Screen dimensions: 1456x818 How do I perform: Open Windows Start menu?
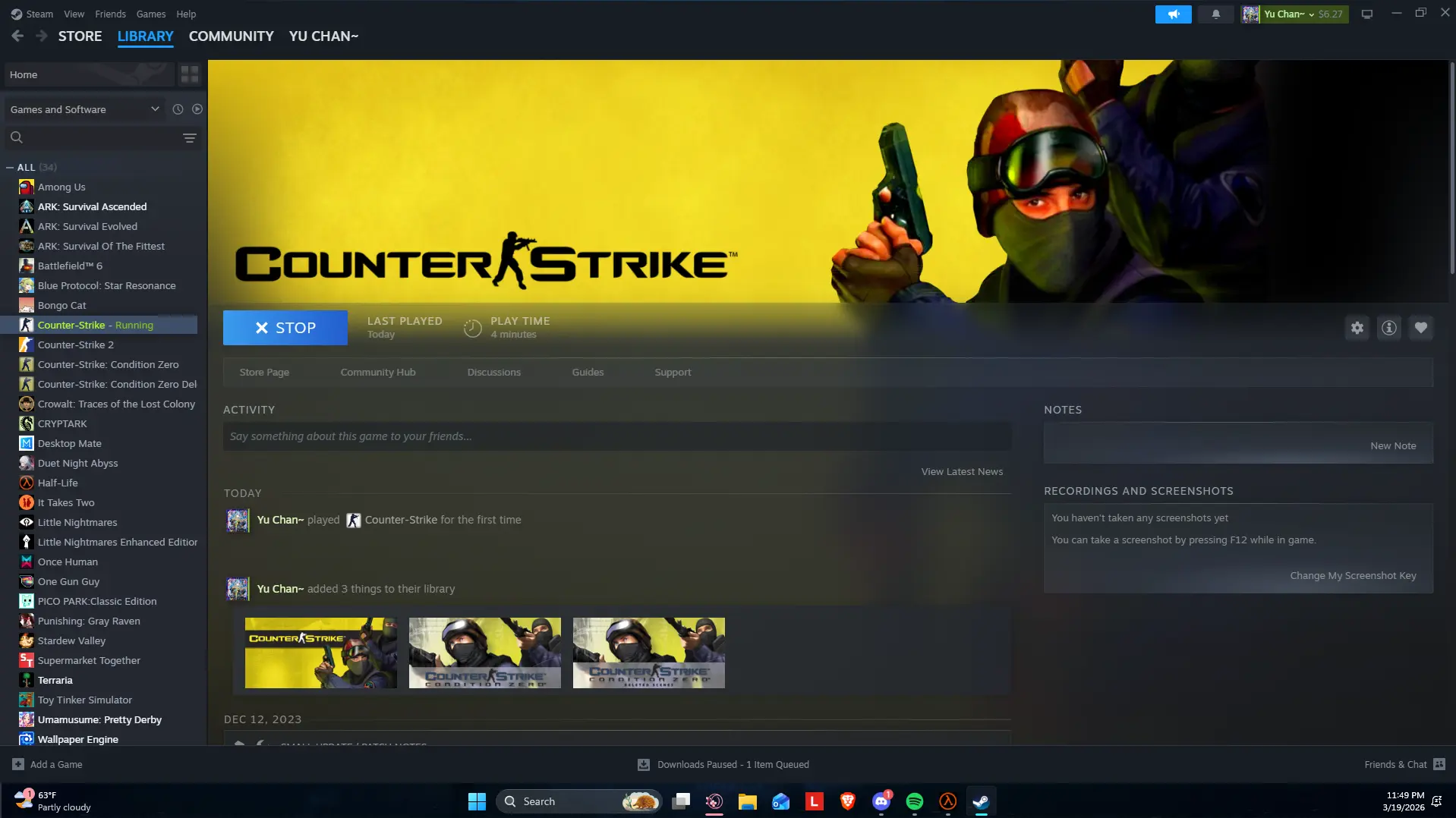(477, 801)
